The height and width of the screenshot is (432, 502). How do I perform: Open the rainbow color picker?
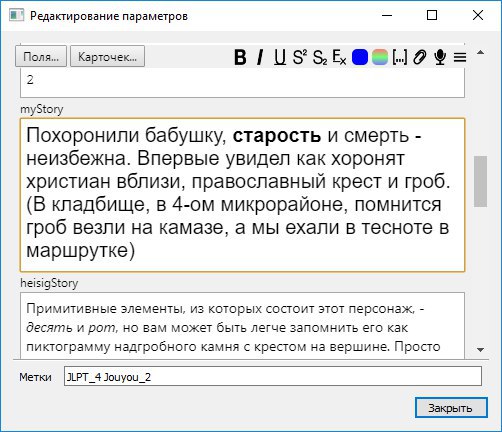[380, 57]
